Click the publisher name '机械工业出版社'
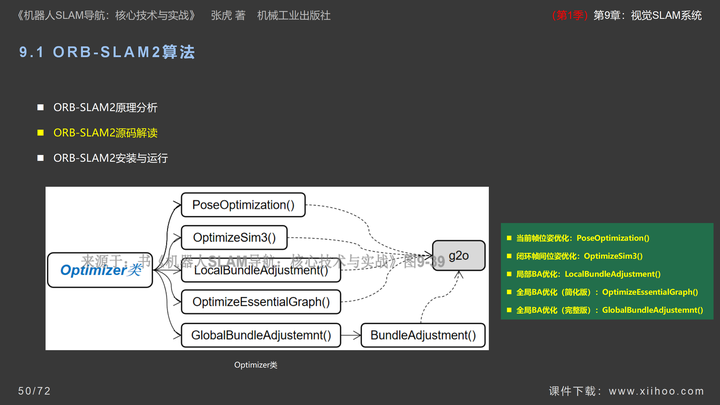Image resolution: width=720 pixels, height=405 pixels. (294, 16)
